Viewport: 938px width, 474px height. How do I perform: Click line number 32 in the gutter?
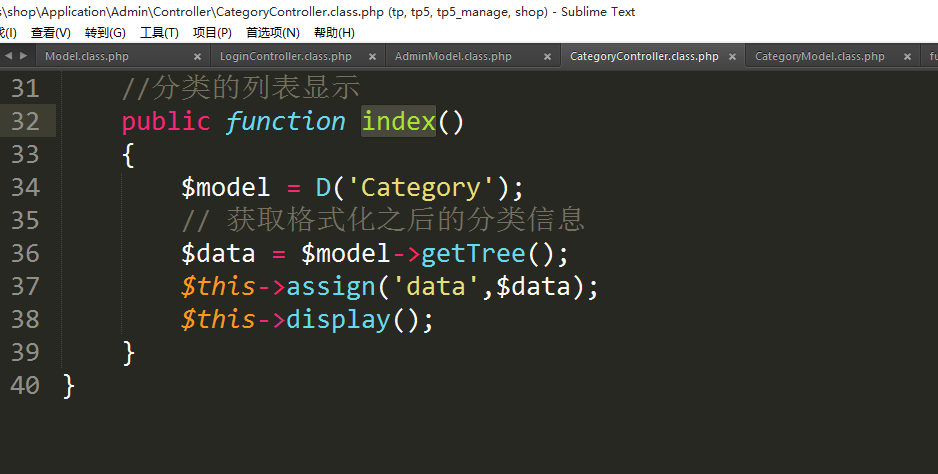(x=25, y=121)
